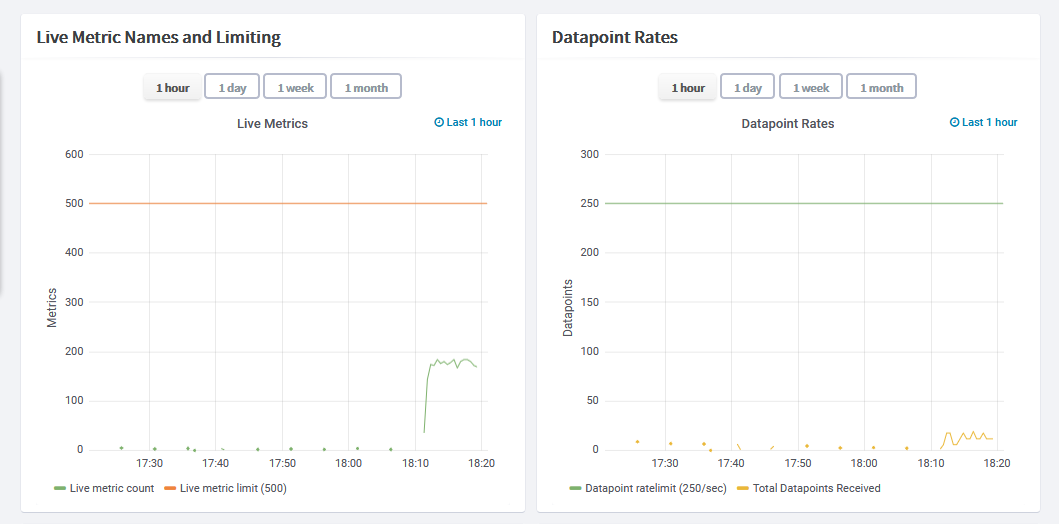The height and width of the screenshot is (524, 1059).
Task: Open the Live Metrics chart title menu
Action: [x=272, y=124]
